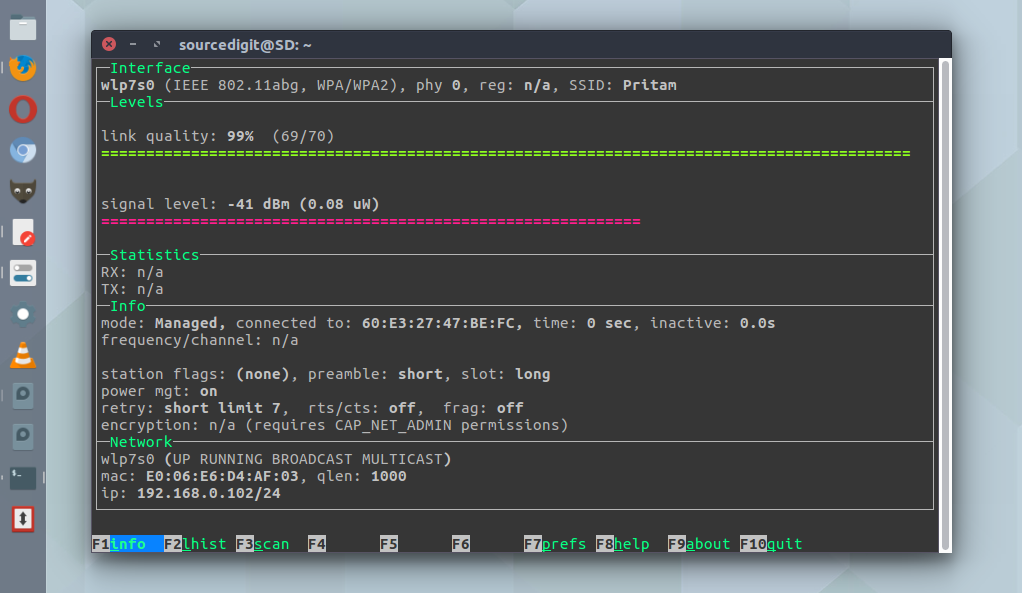Screen dimensions: 1022x593
Task: Launch GIMP from the dock
Action: tap(23, 192)
